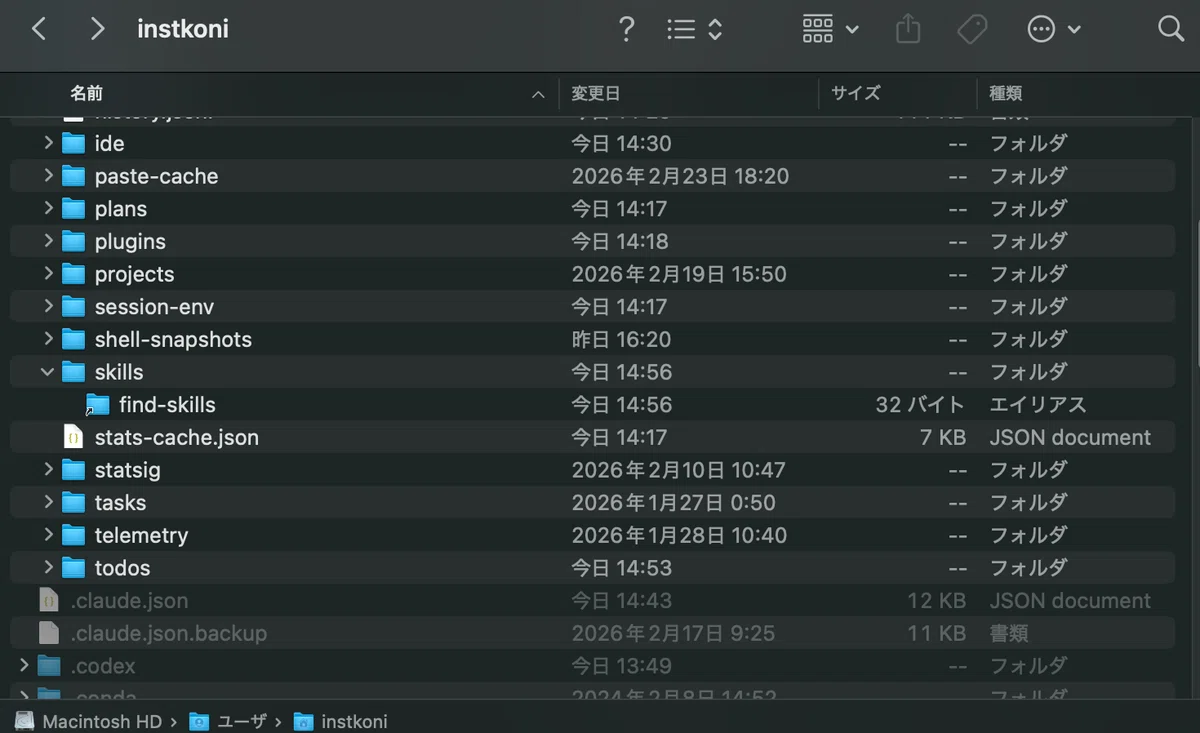Expand the plugins folder
This screenshot has width=1200, height=733.
[x=48, y=241]
